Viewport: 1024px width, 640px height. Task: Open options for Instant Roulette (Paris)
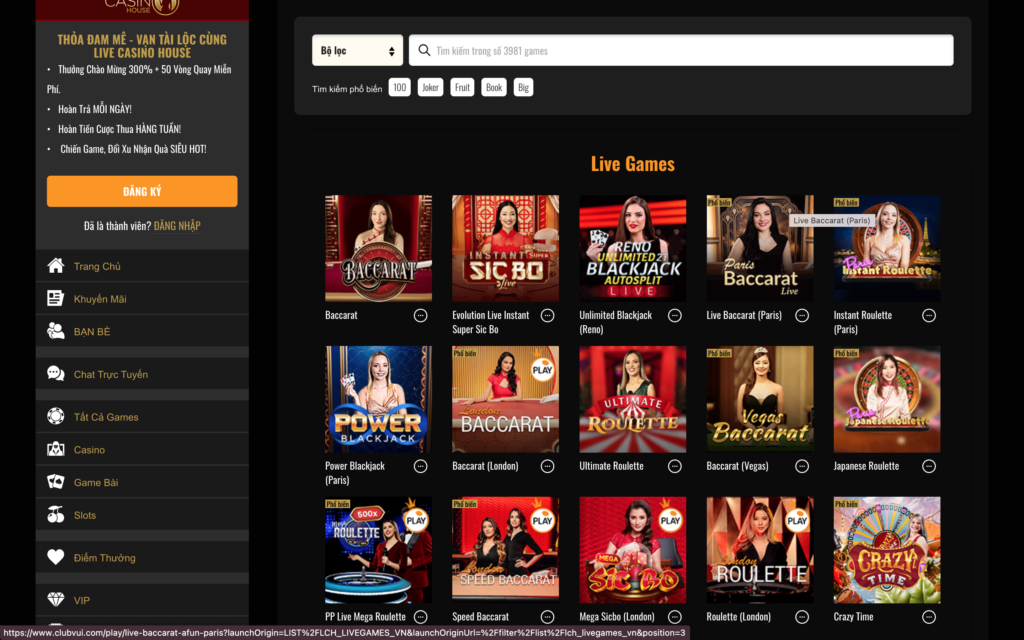click(929, 315)
